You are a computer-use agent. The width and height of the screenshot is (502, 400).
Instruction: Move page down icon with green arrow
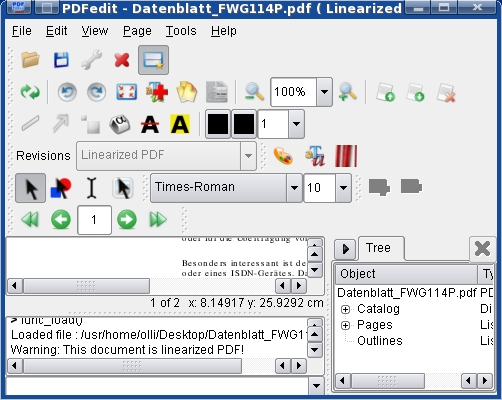pos(415,92)
